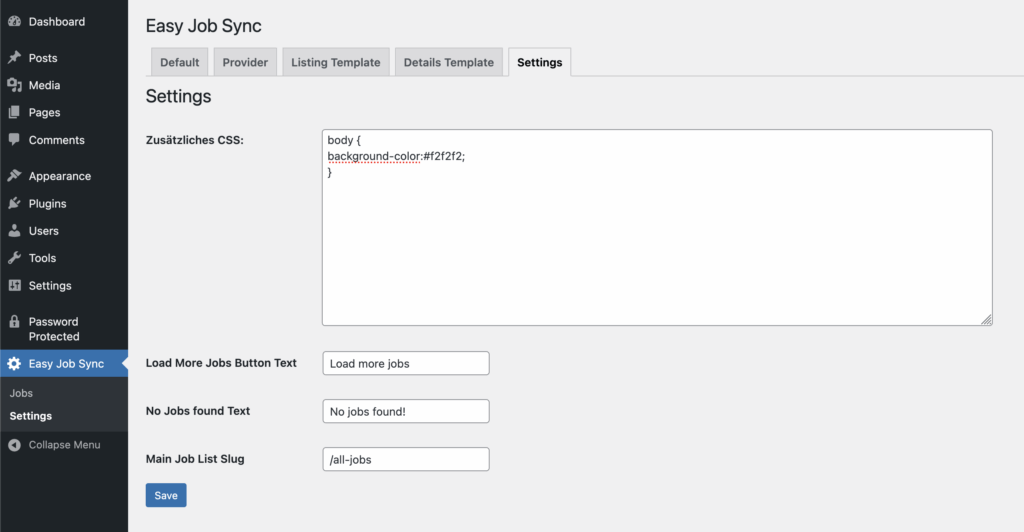Click the Easy Job Sync gear icon
1024x532 pixels.
tap(14, 364)
